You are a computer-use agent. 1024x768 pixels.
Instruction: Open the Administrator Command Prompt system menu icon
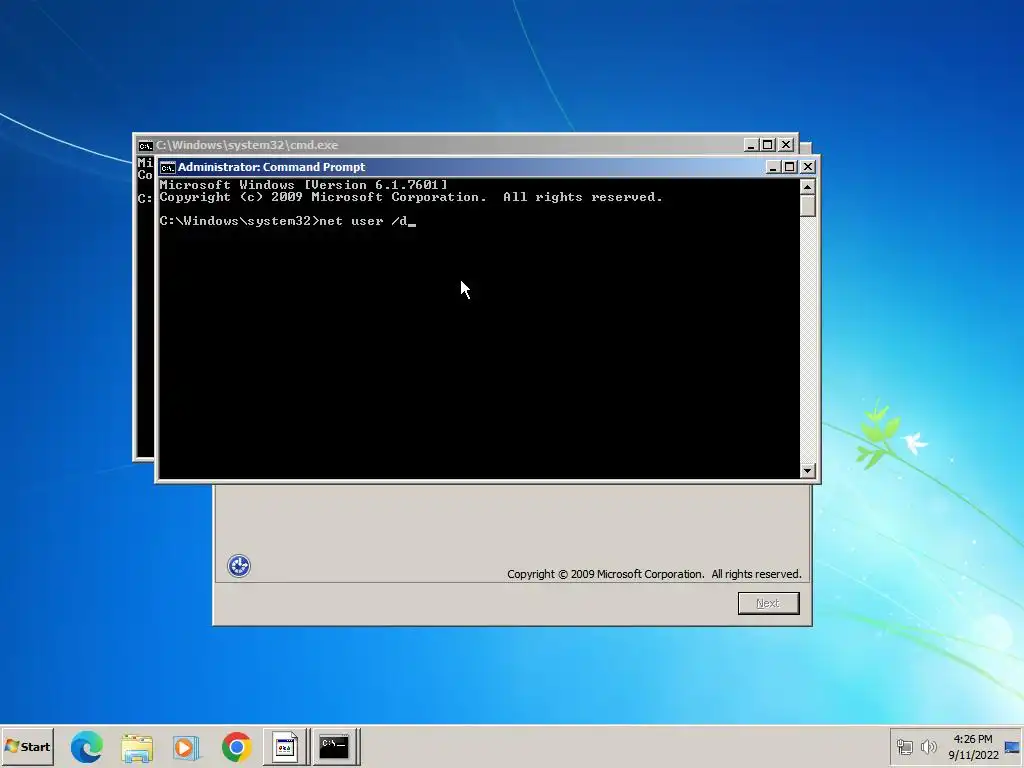pos(168,167)
